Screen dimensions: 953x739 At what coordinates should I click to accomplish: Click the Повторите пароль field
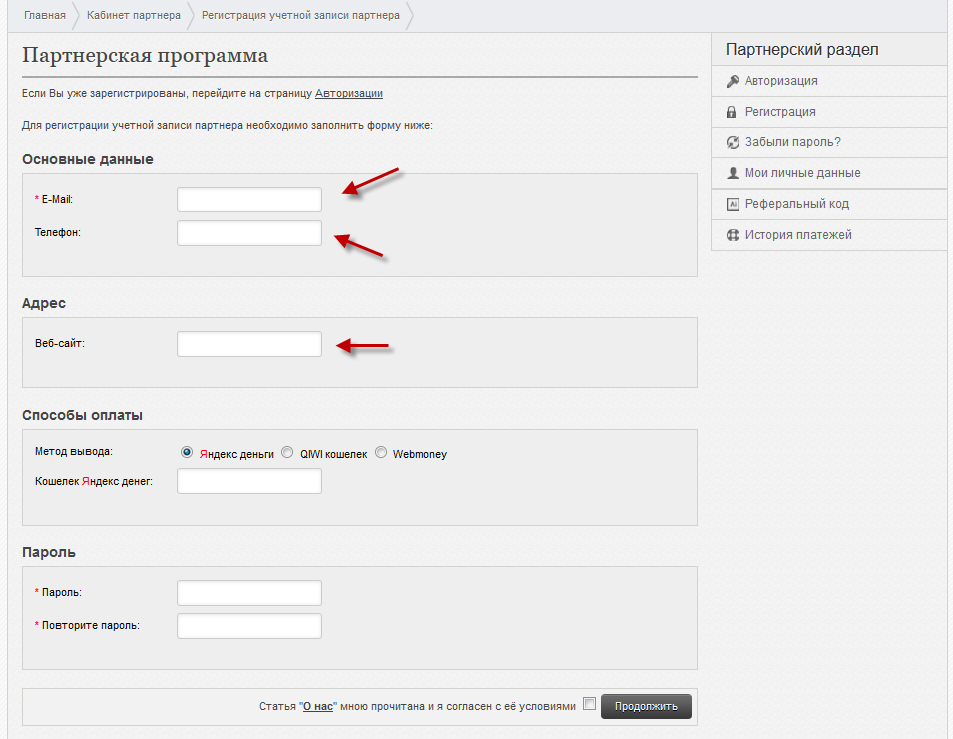(249, 626)
